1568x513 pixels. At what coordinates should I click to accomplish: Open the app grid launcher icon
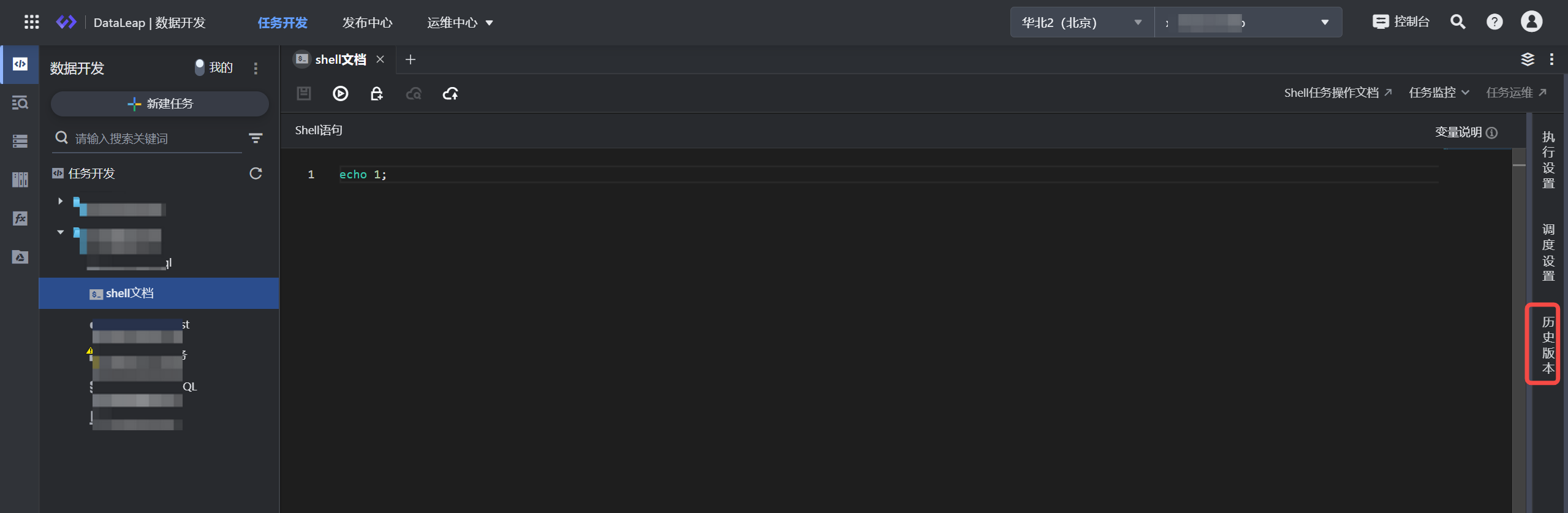(31, 23)
